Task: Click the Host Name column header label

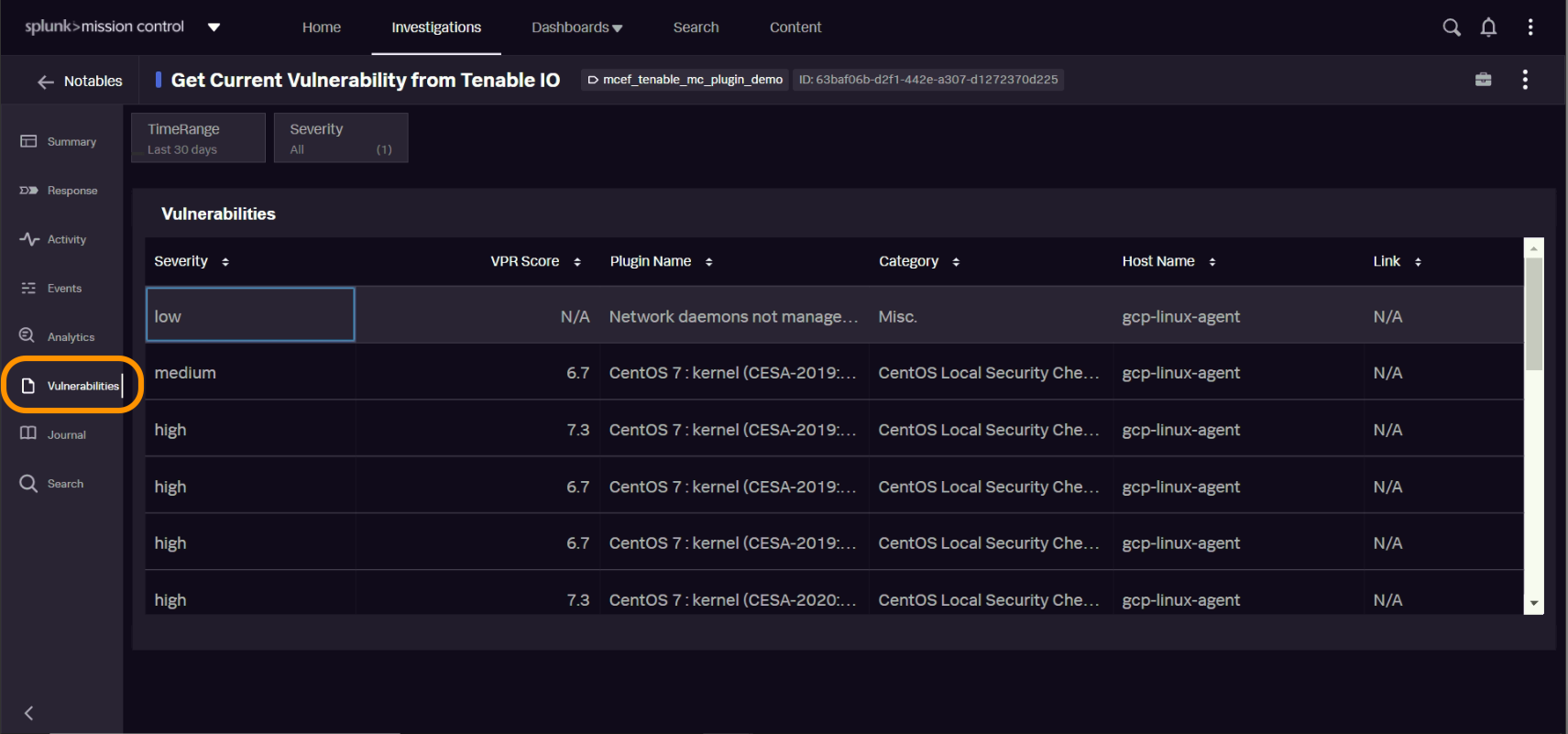Action: pyautogui.click(x=1158, y=261)
